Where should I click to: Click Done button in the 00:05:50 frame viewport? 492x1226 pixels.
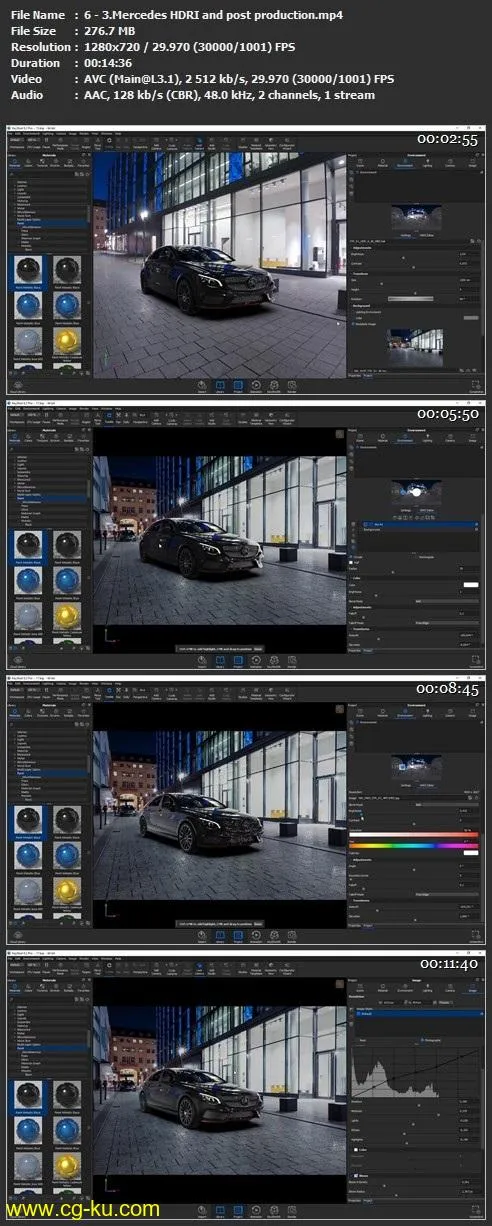click(258, 648)
